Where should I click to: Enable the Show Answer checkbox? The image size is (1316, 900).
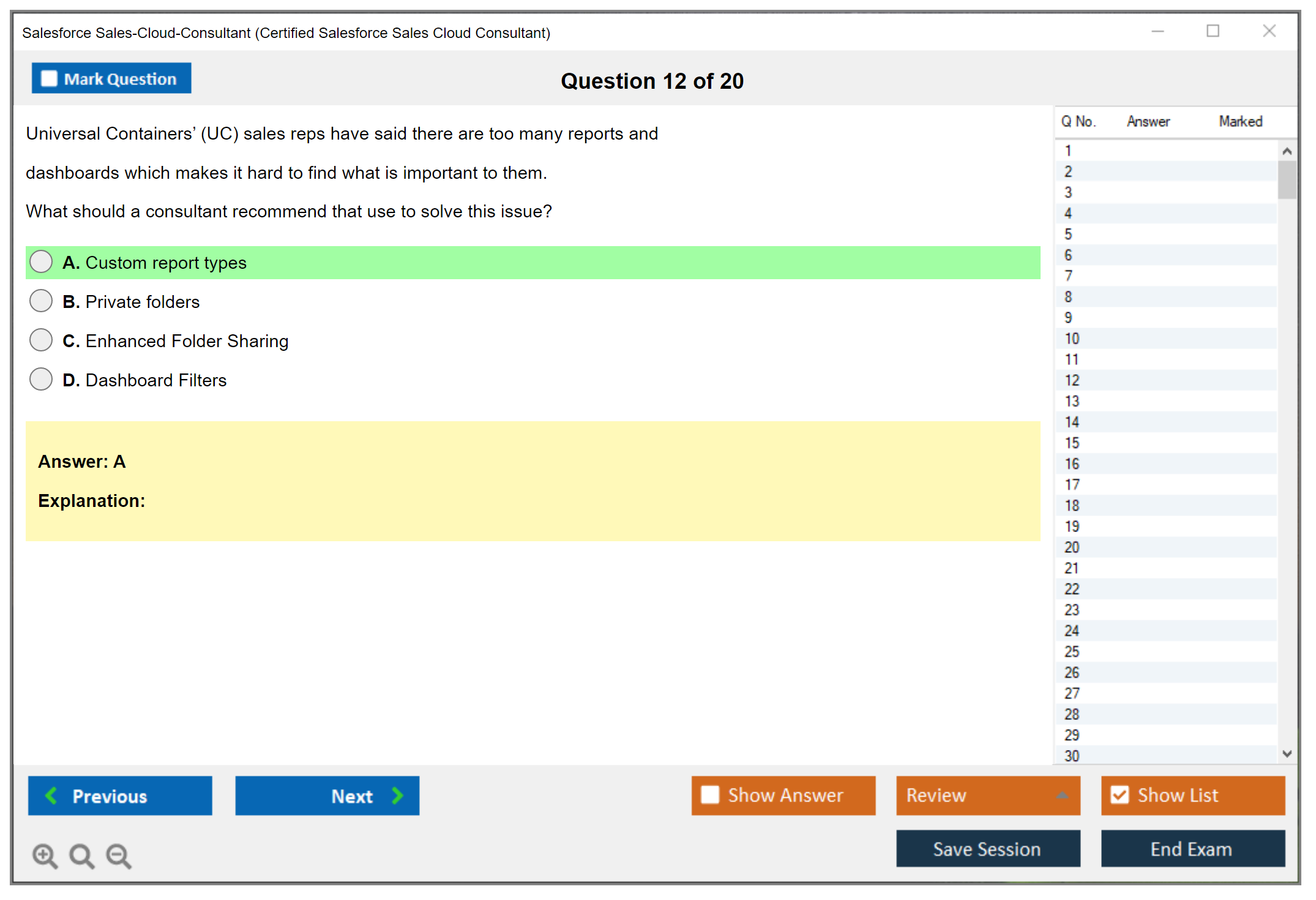point(710,795)
